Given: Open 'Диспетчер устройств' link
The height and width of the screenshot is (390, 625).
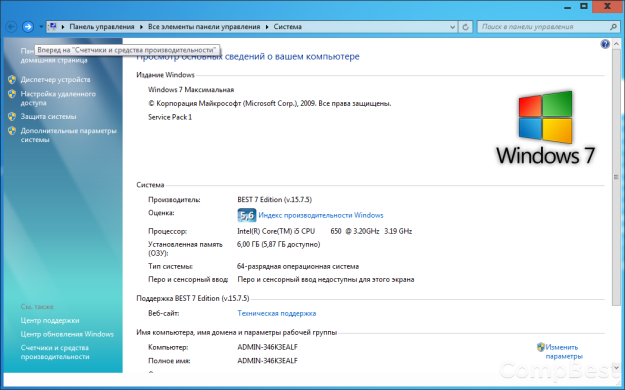Looking at the screenshot, I should coord(55,80).
